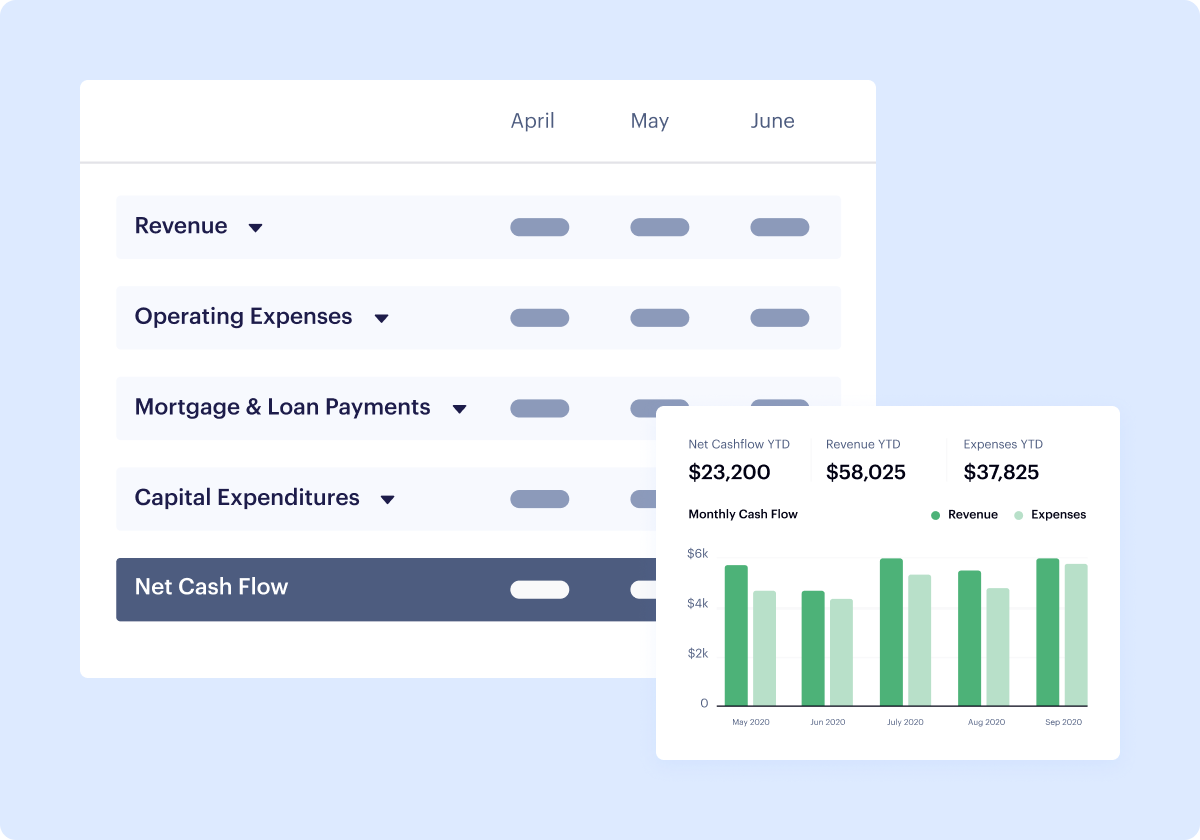
Task: Expand the Operating Expenses dropdown arrow
Action: [x=381, y=319]
